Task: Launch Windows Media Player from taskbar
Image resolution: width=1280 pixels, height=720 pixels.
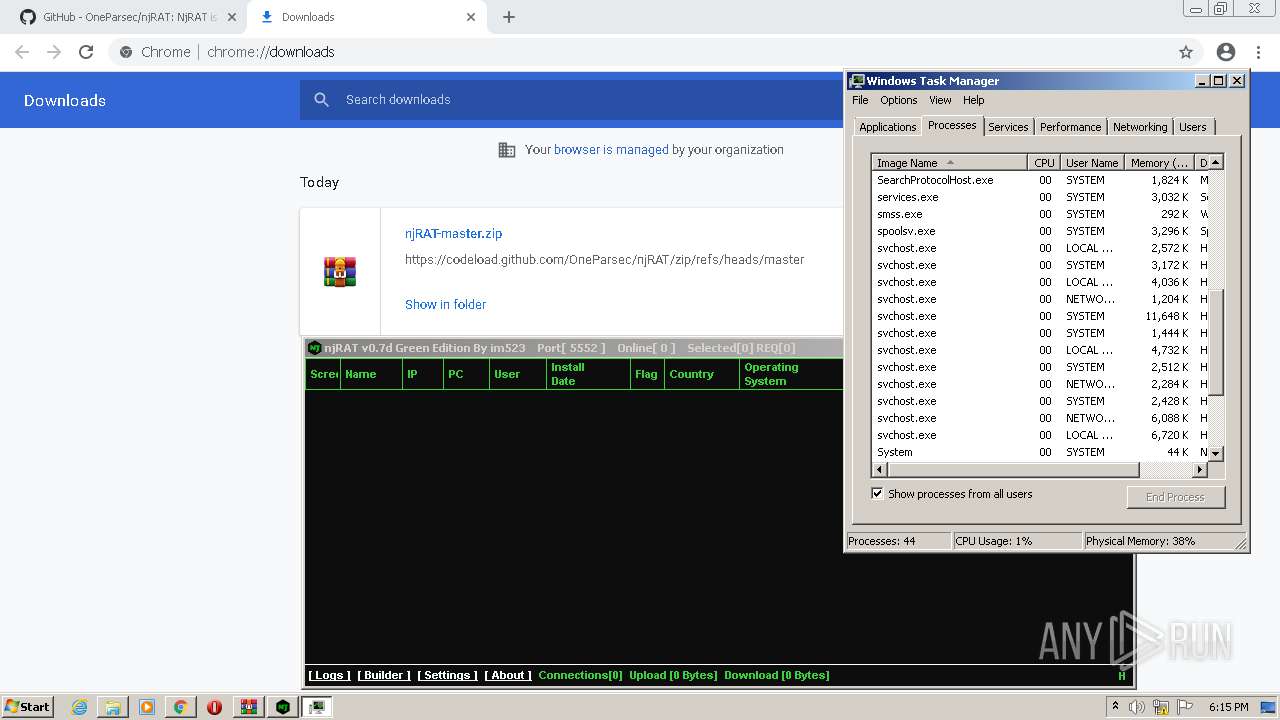Action: 147,707
